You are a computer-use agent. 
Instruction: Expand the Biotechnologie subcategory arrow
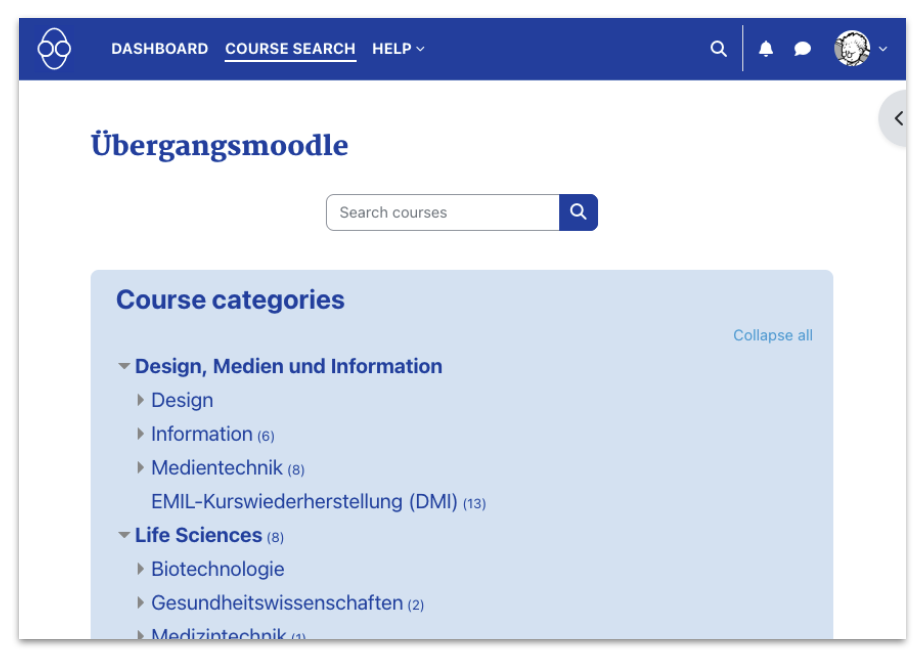coord(141,570)
